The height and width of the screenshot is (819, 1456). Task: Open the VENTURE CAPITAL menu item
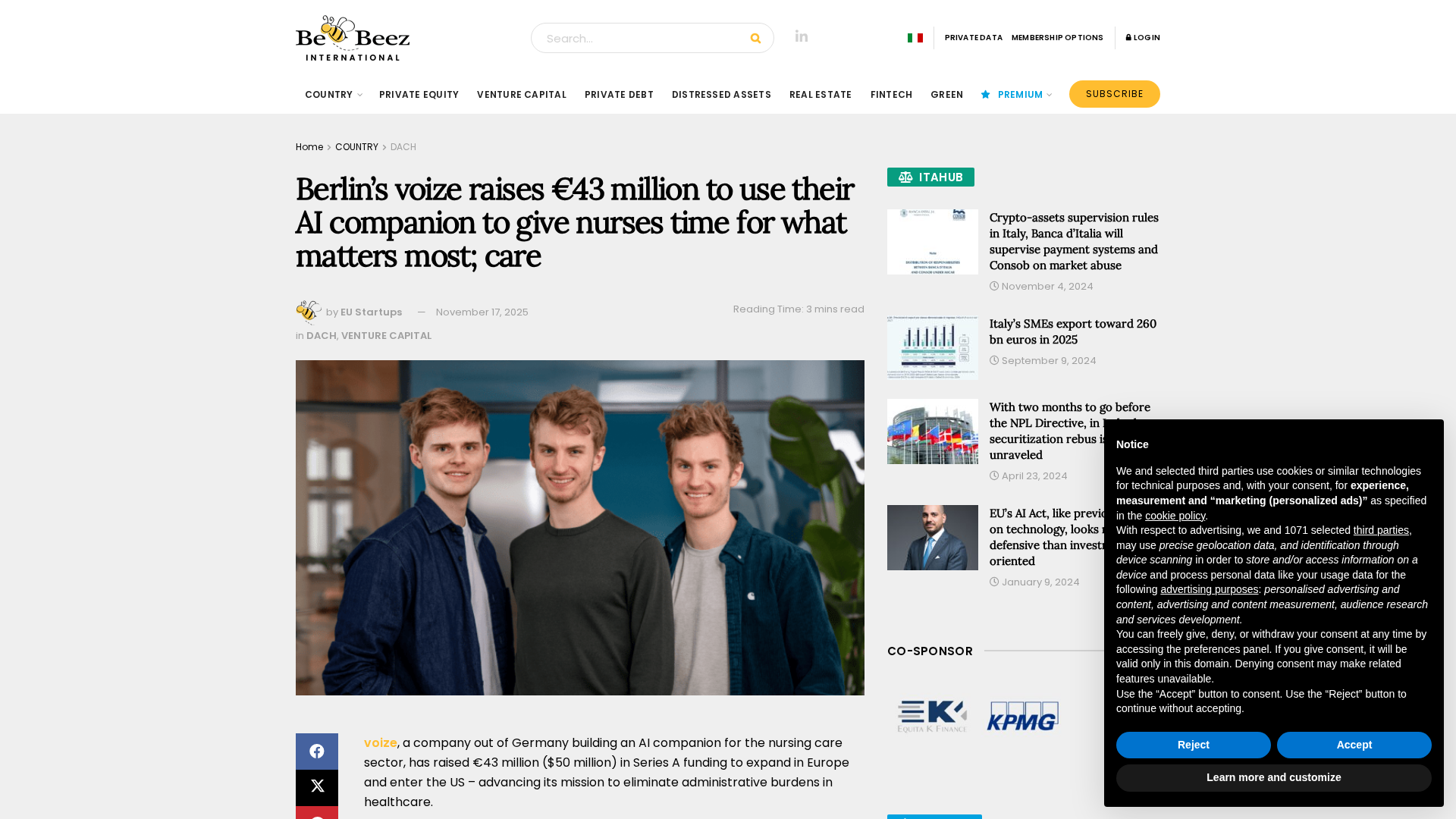[x=522, y=95]
